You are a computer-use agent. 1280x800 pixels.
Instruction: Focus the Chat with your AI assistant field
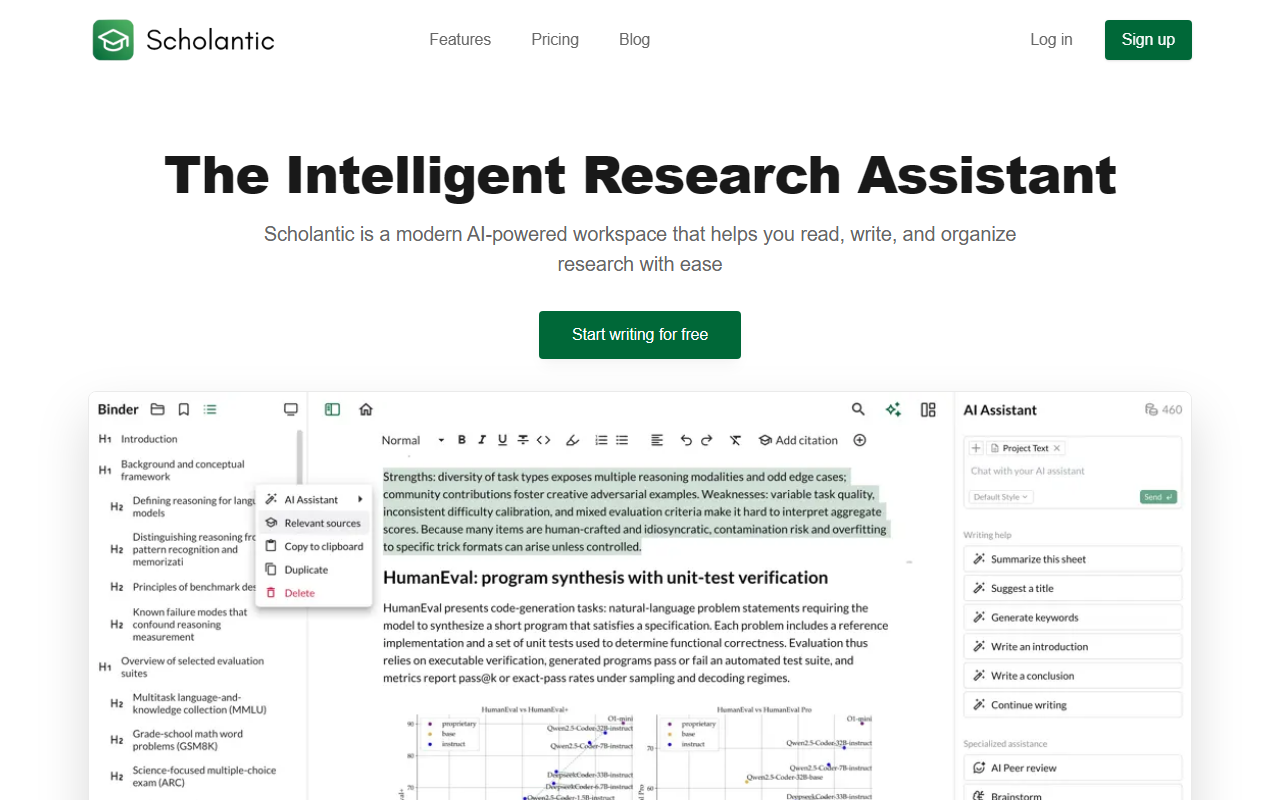(1072, 471)
